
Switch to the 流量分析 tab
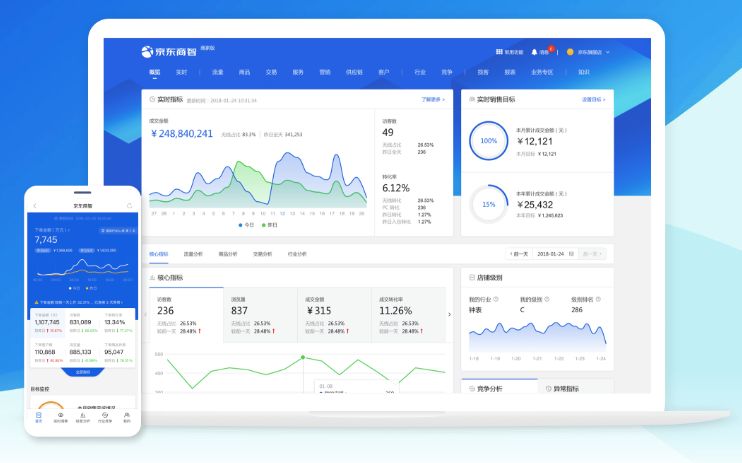coord(193,254)
